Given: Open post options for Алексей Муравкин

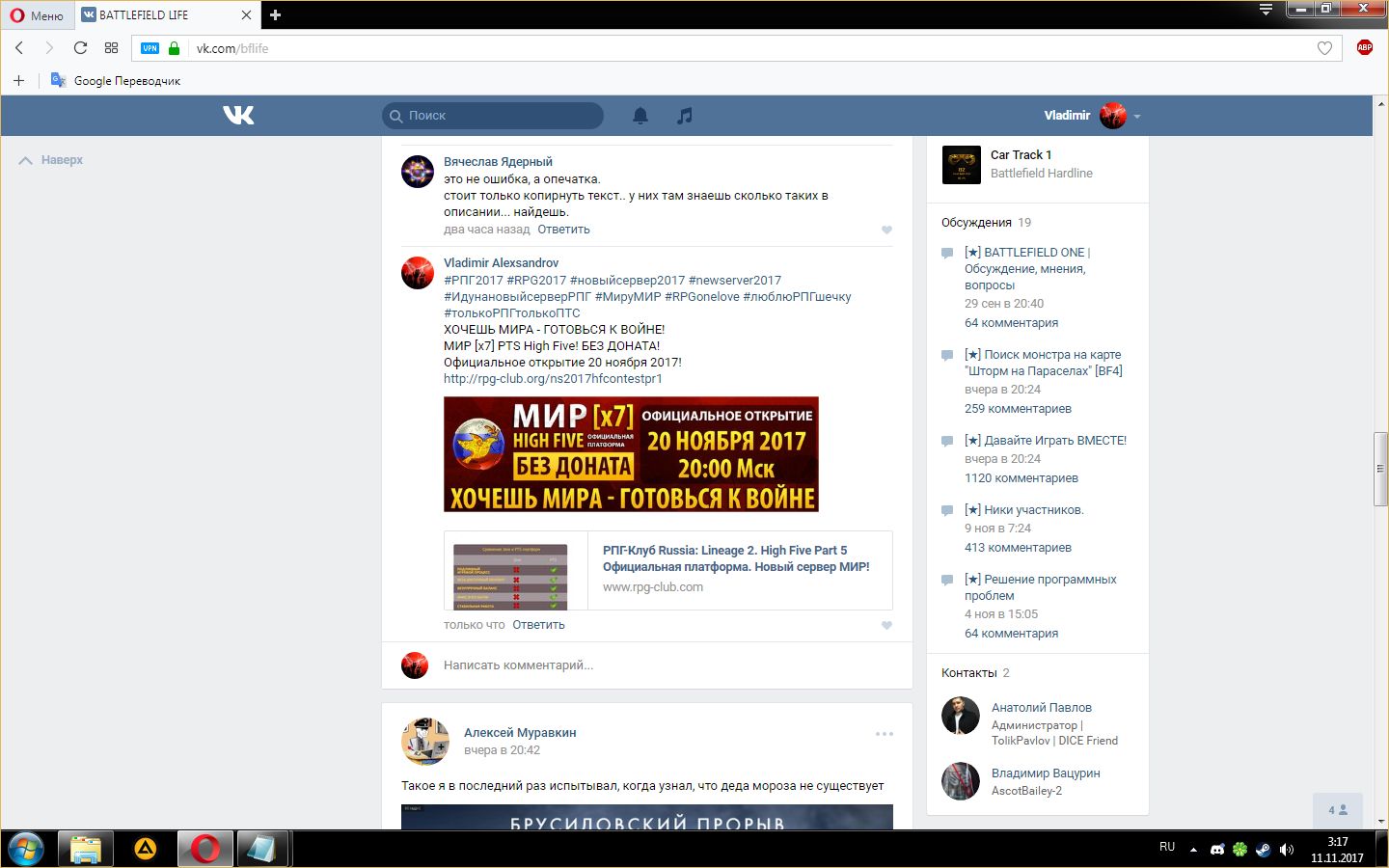Looking at the screenshot, I should pos(885,734).
